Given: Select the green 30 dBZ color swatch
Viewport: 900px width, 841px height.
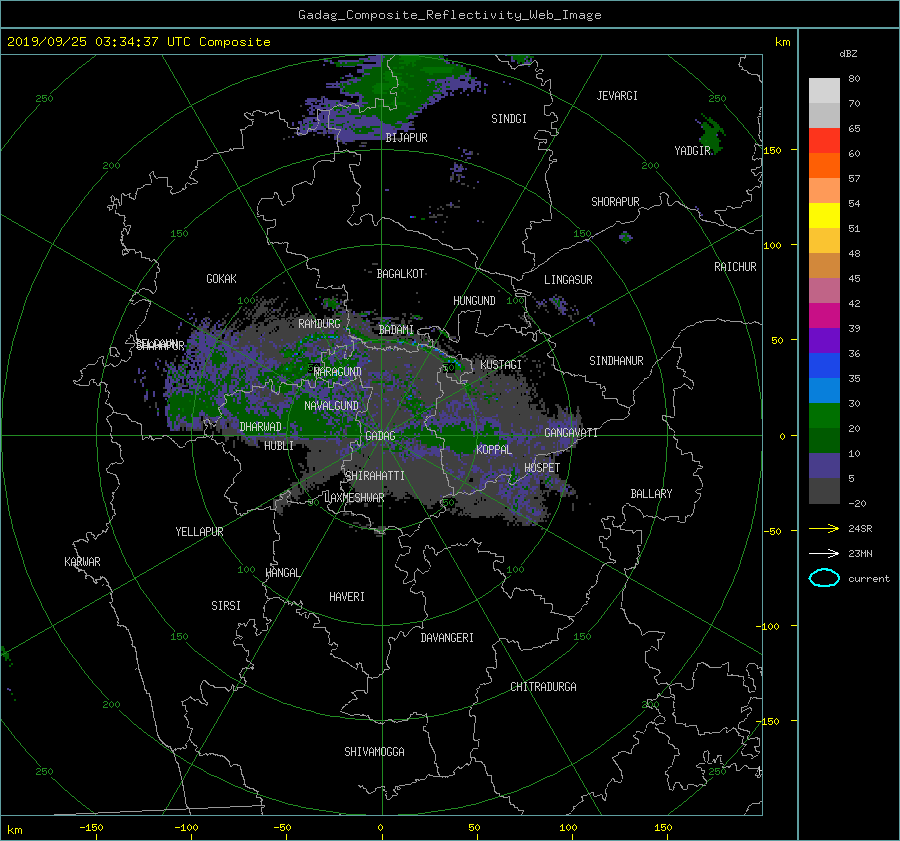Looking at the screenshot, I should 824,416.
